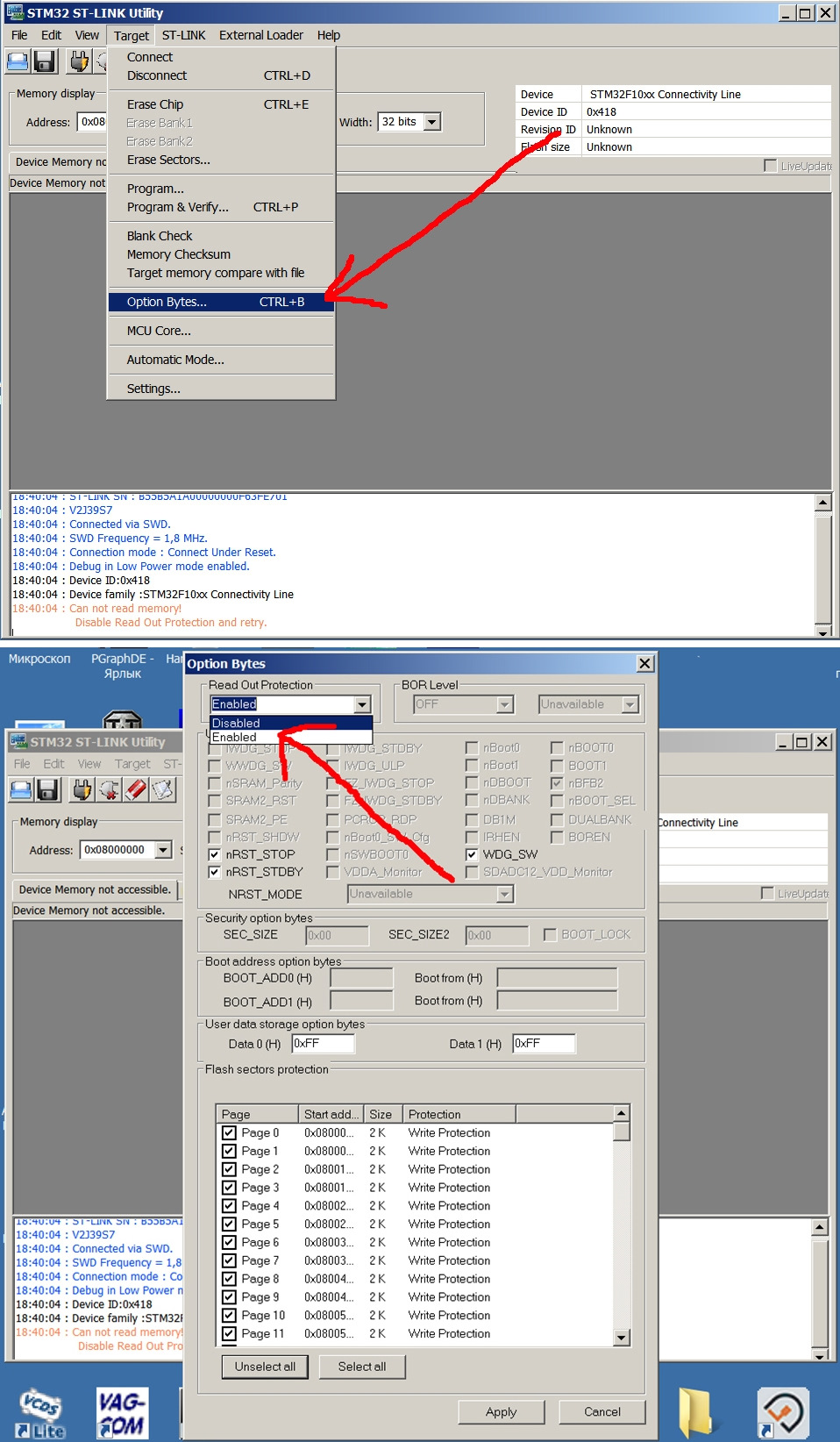This screenshot has height=1442, width=840.
Task: Toggle the nRST_STDBY checkbox
Action: pos(214,873)
